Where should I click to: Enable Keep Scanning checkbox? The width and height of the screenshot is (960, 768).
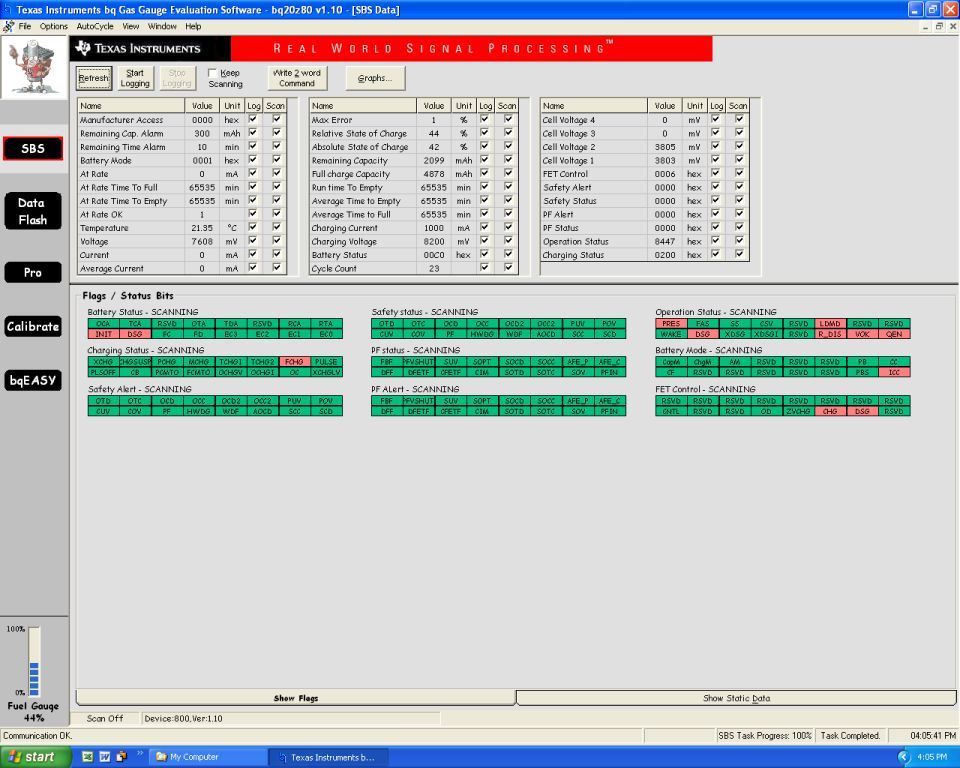212,73
